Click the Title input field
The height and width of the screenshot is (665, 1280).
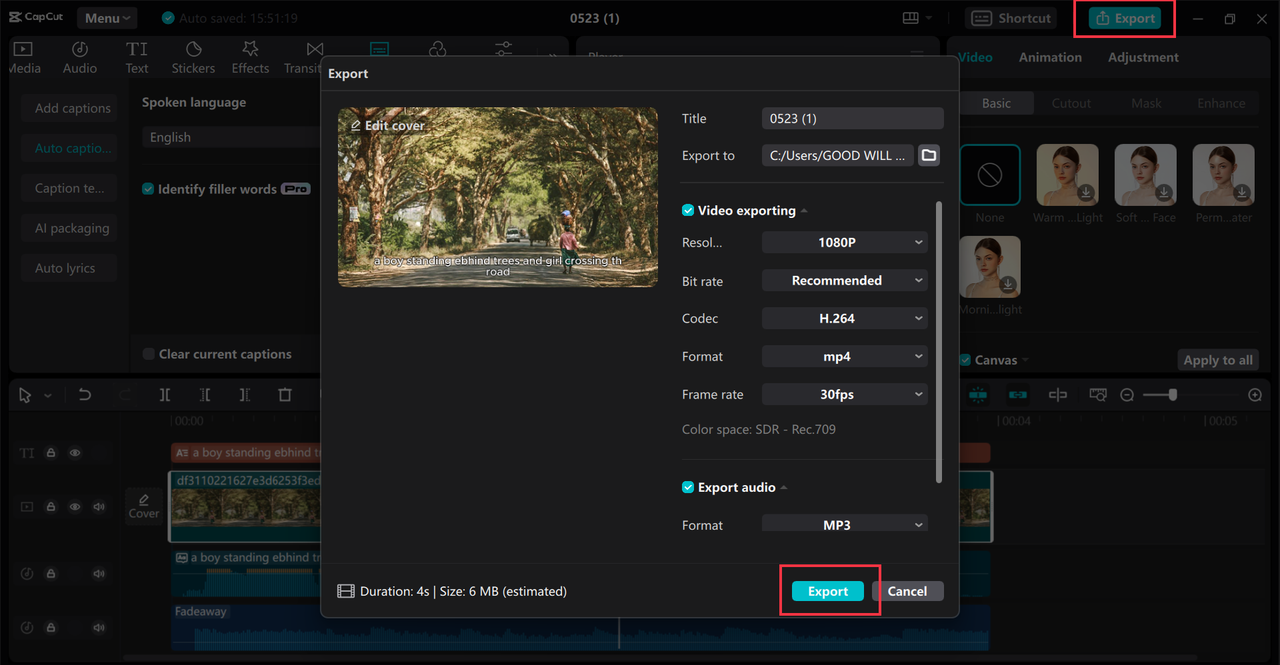tap(853, 118)
